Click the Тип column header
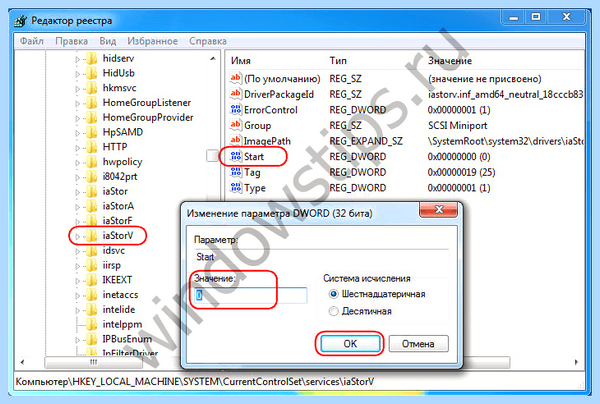 pos(338,61)
